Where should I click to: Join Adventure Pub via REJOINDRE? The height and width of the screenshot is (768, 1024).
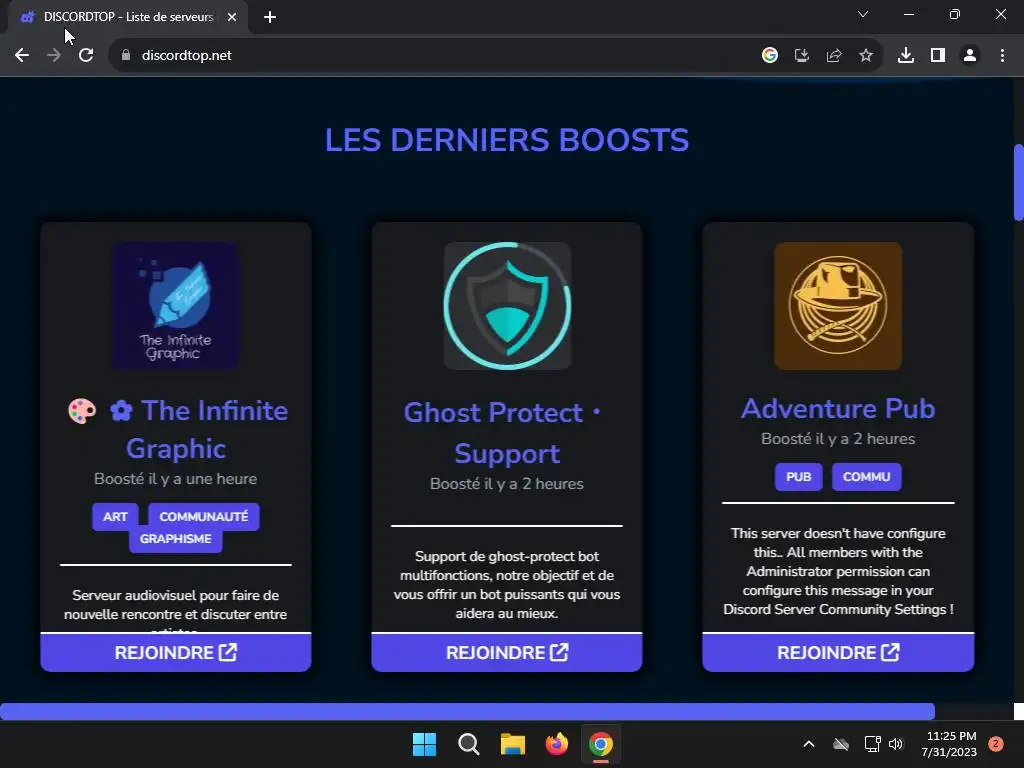pos(838,652)
